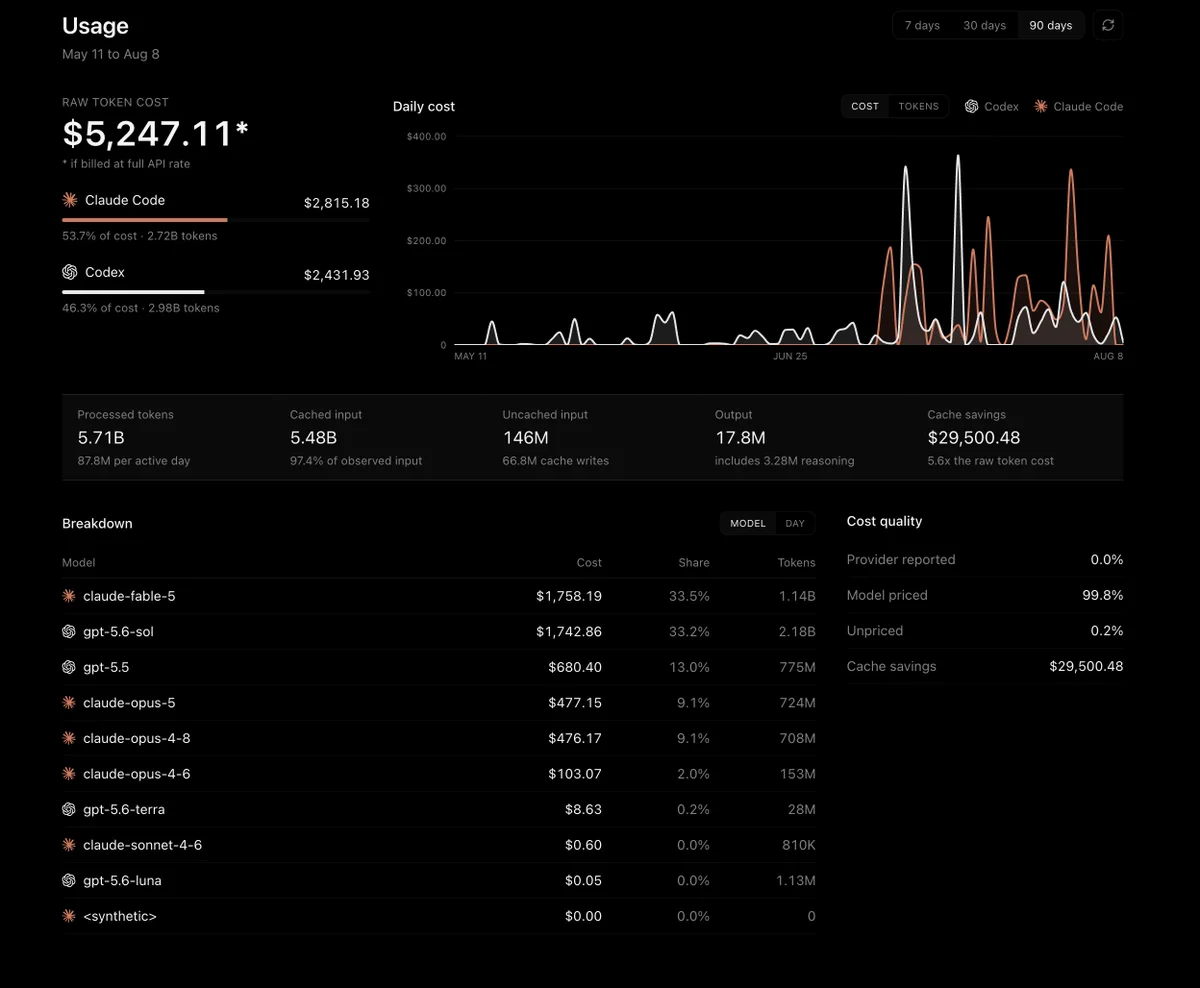This screenshot has height=988, width=1200.
Task: Click the Share column header
Action: tap(694, 563)
